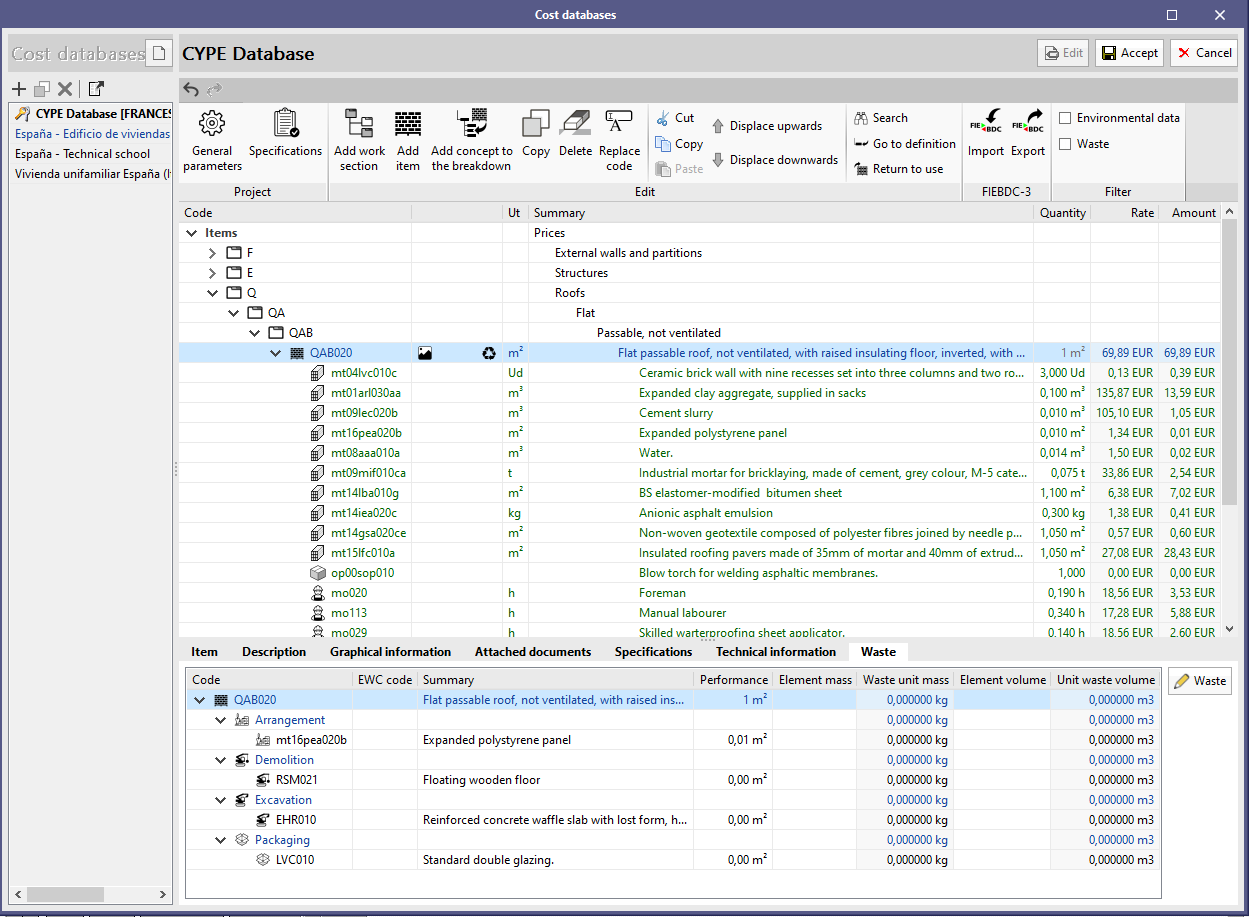Switch to the Item tab

[x=204, y=652]
